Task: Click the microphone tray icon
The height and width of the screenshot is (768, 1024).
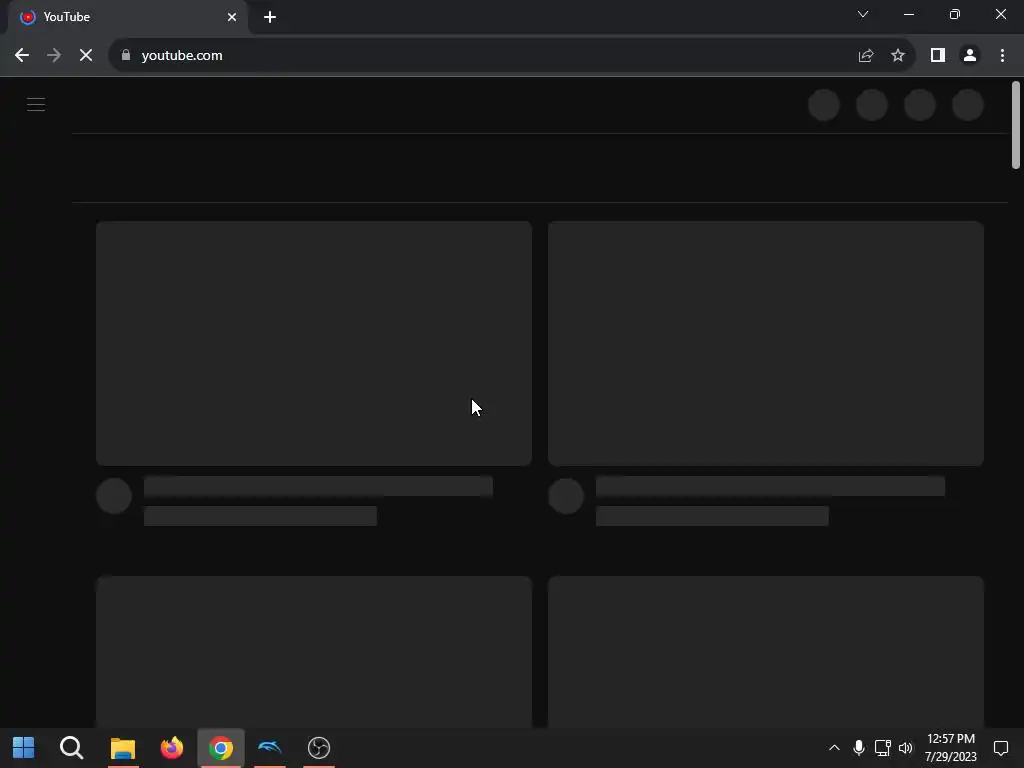Action: pos(859,748)
